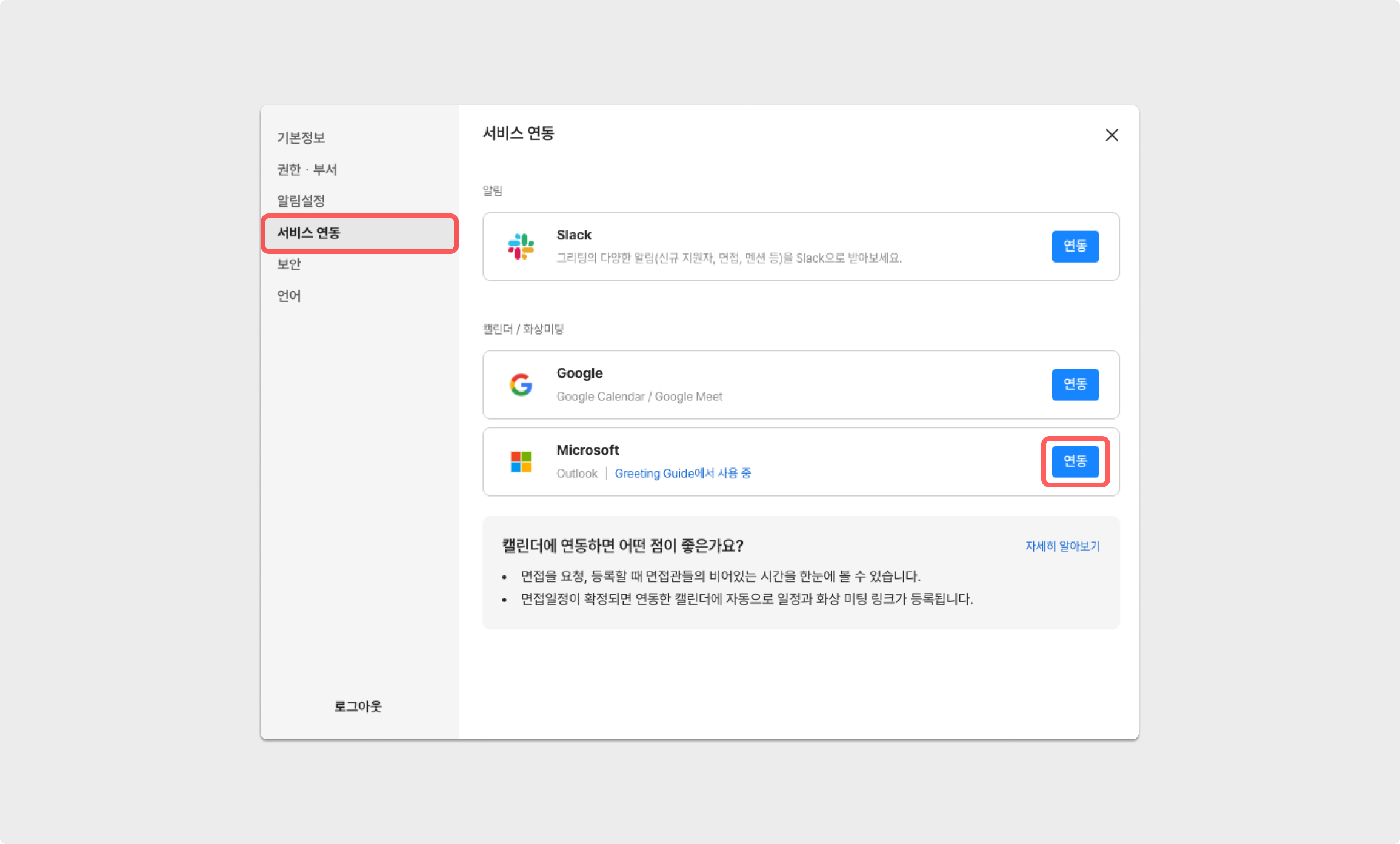
Task: Click the Microsoft card title
Action: [x=587, y=450]
